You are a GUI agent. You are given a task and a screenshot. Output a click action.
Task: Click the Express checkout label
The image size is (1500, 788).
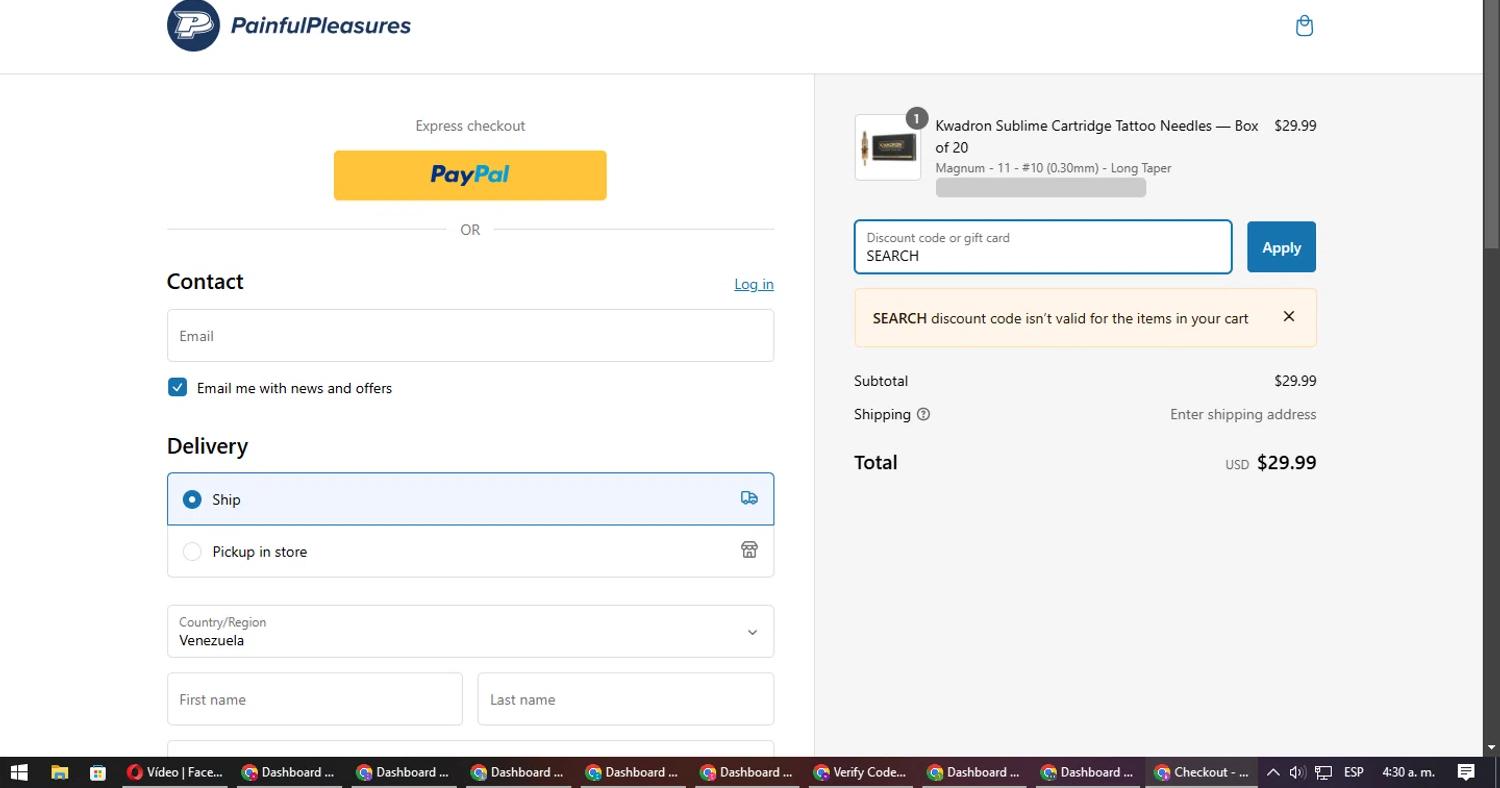470,126
